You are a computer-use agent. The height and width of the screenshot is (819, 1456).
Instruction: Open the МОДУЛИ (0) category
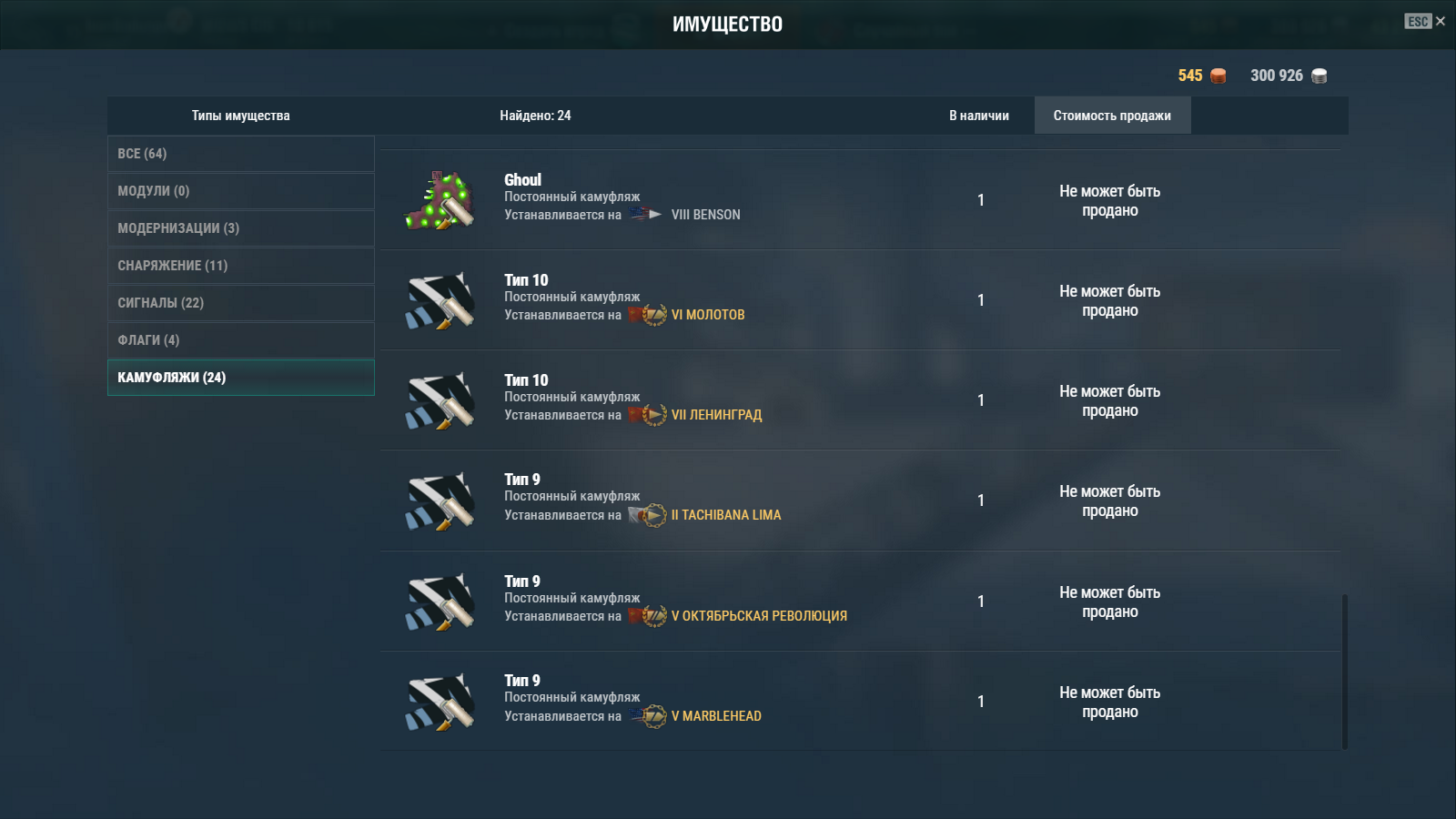tap(241, 191)
